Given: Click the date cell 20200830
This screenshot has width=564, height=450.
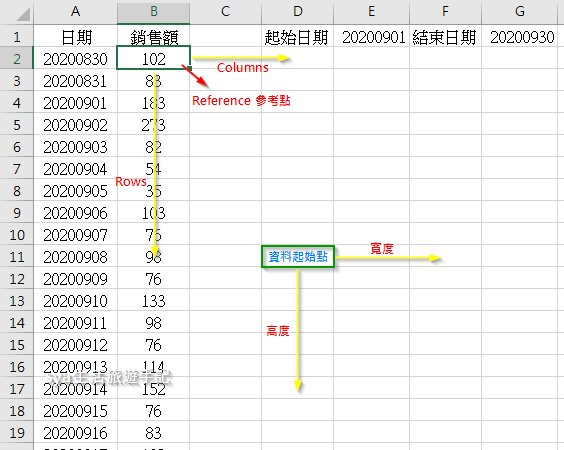Looking at the screenshot, I should pyautogui.click(x=76, y=59).
